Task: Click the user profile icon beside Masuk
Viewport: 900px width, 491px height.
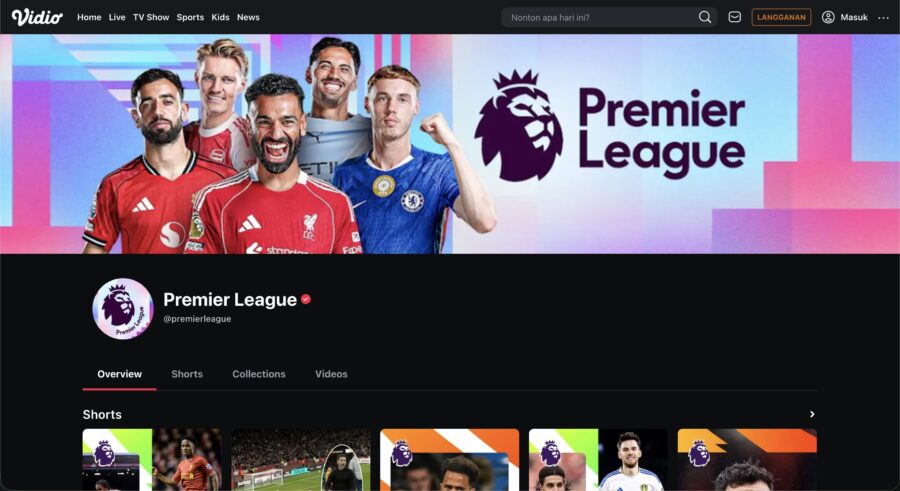Action: point(828,17)
